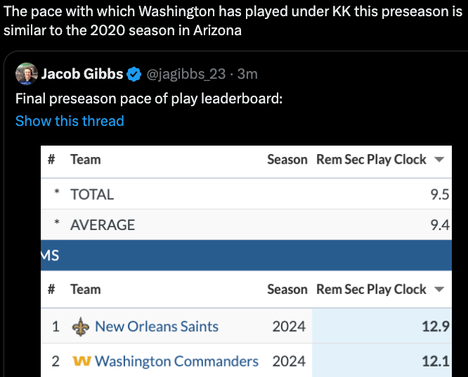Click the upper Team column header
Viewport: 468px width, 377px height.
pyautogui.click(x=85, y=160)
